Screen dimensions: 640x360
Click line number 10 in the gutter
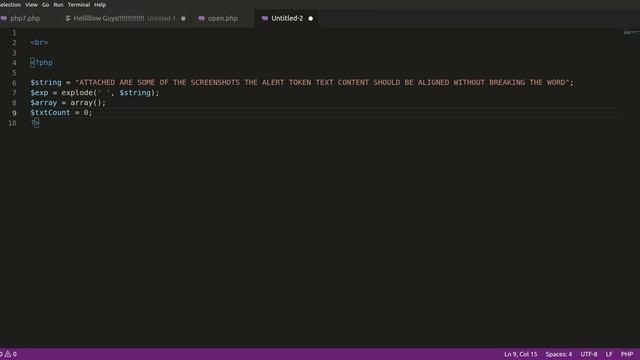click(x=12, y=123)
